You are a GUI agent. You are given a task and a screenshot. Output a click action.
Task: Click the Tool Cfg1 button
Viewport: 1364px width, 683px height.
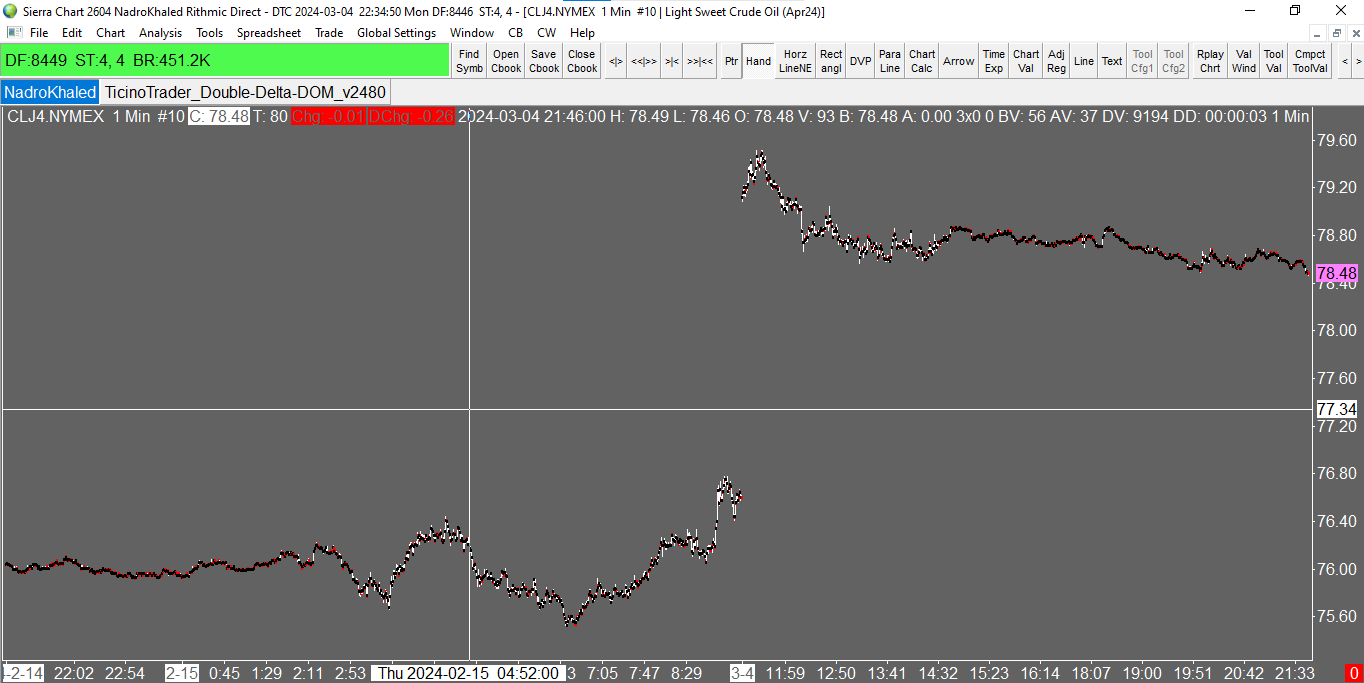coord(1143,61)
